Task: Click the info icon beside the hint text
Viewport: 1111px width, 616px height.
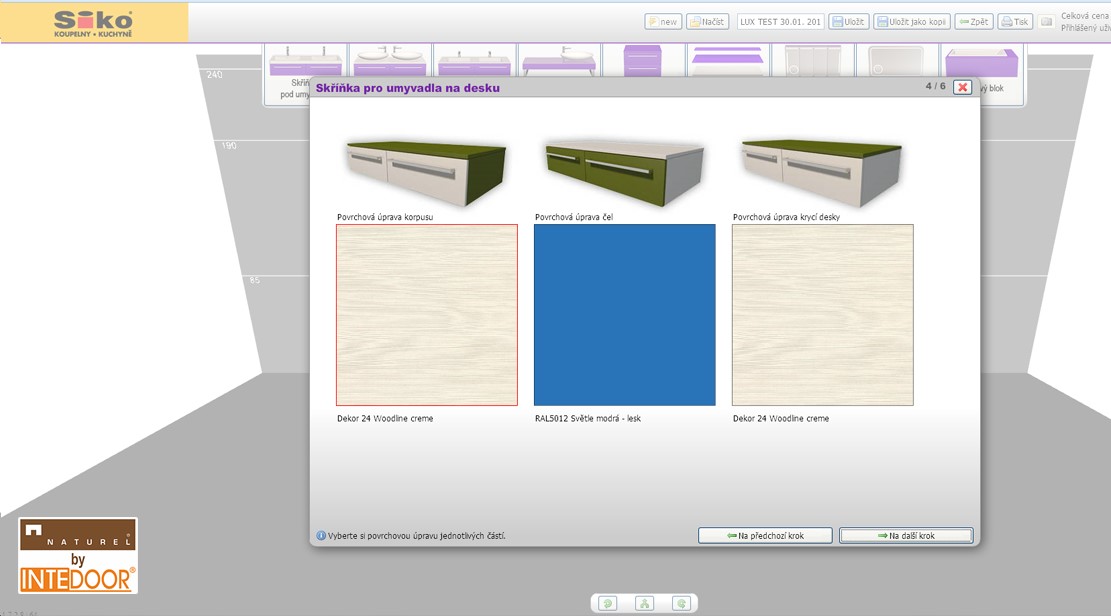Action: pos(321,536)
